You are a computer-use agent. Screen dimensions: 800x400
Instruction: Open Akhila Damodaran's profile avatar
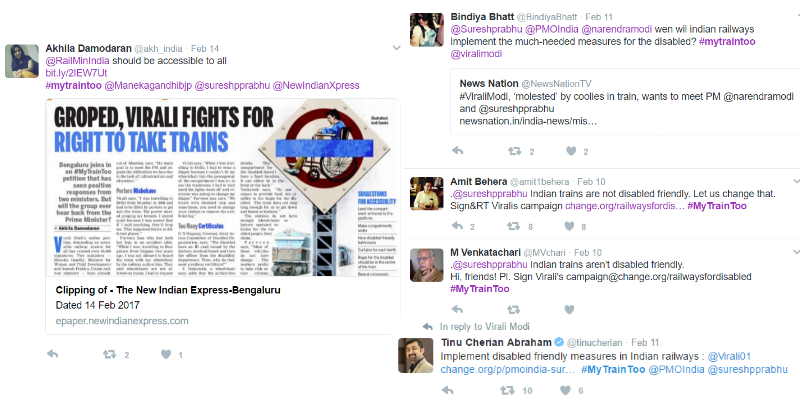[22, 61]
